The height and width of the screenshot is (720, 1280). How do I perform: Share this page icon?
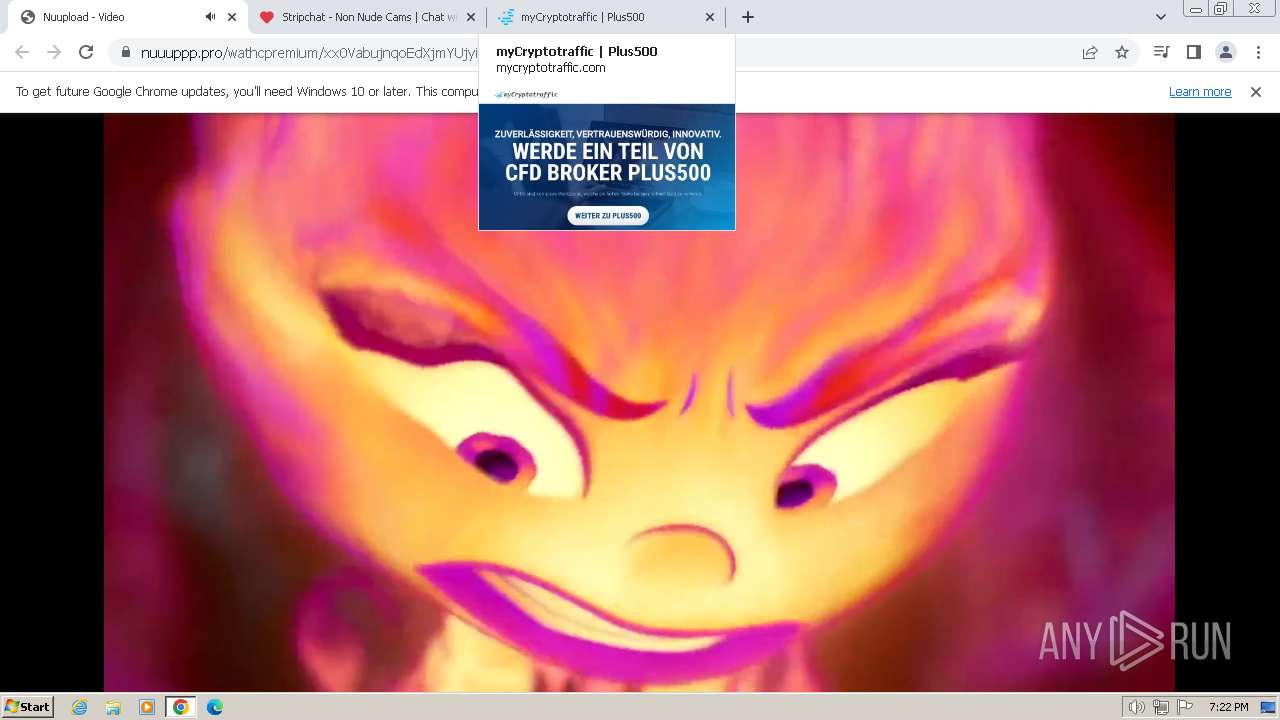pyautogui.click(x=1090, y=52)
